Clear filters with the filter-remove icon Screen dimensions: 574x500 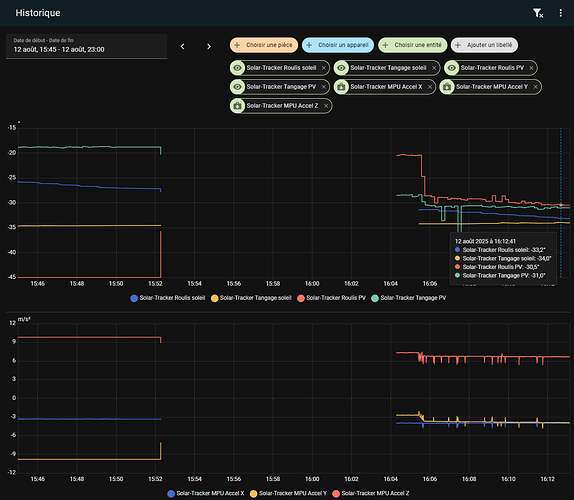coord(538,13)
